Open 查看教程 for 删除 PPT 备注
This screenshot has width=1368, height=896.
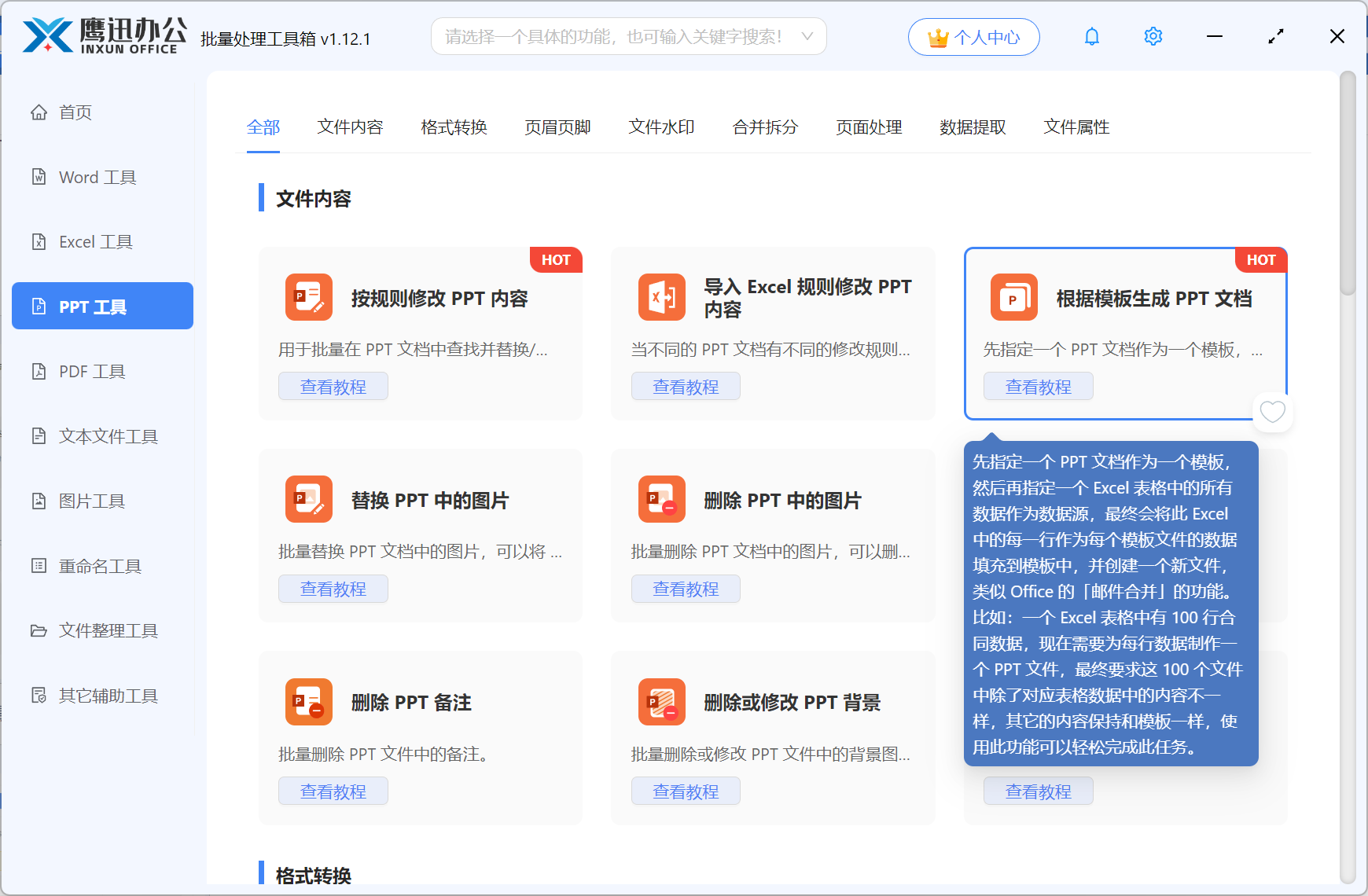pyautogui.click(x=333, y=791)
